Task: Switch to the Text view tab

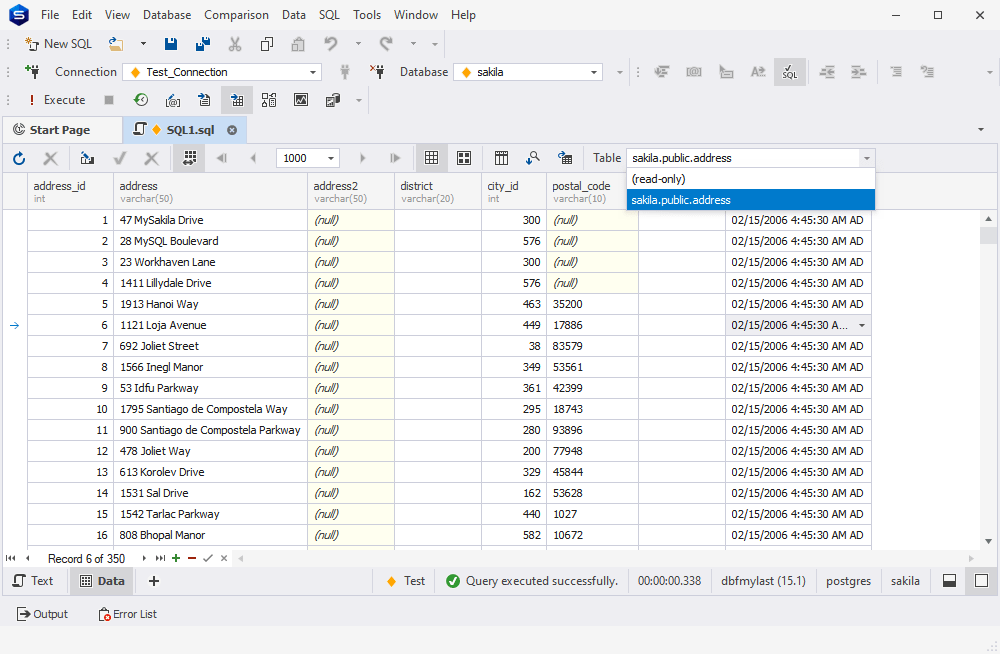Action: tap(33, 581)
